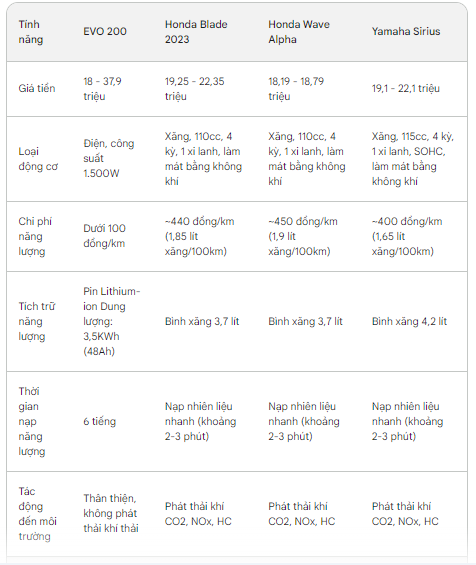This screenshot has height=565, width=476.
Task: Click the ~400 đồng/km Sirius cell
Action: point(407,236)
